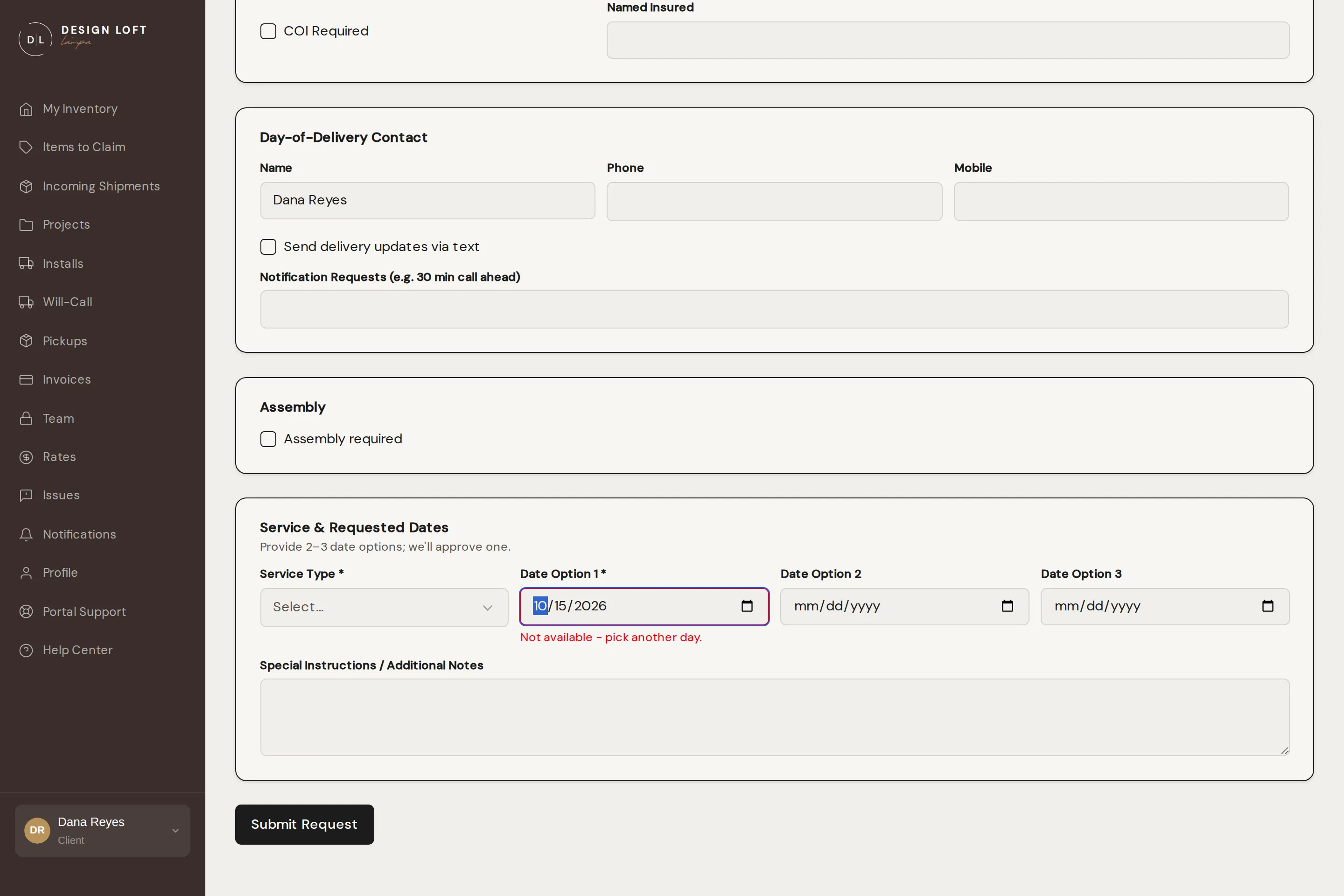
Task: Click the Portal Support lifebuoy icon
Action: point(26,611)
